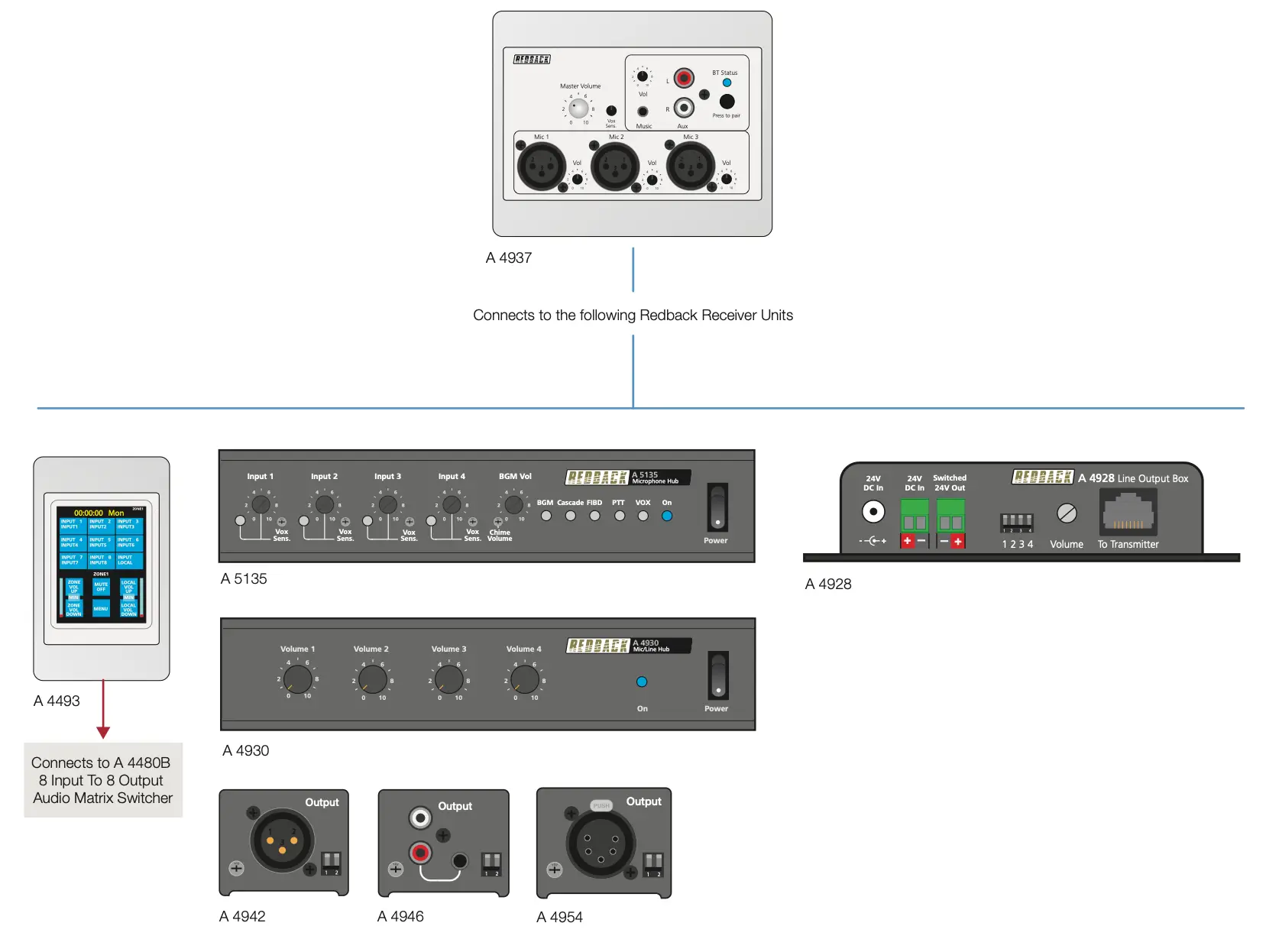The width and height of the screenshot is (1266, 952).
Task: Turn the Mic 1 Vol knob
Action: [578, 180]
